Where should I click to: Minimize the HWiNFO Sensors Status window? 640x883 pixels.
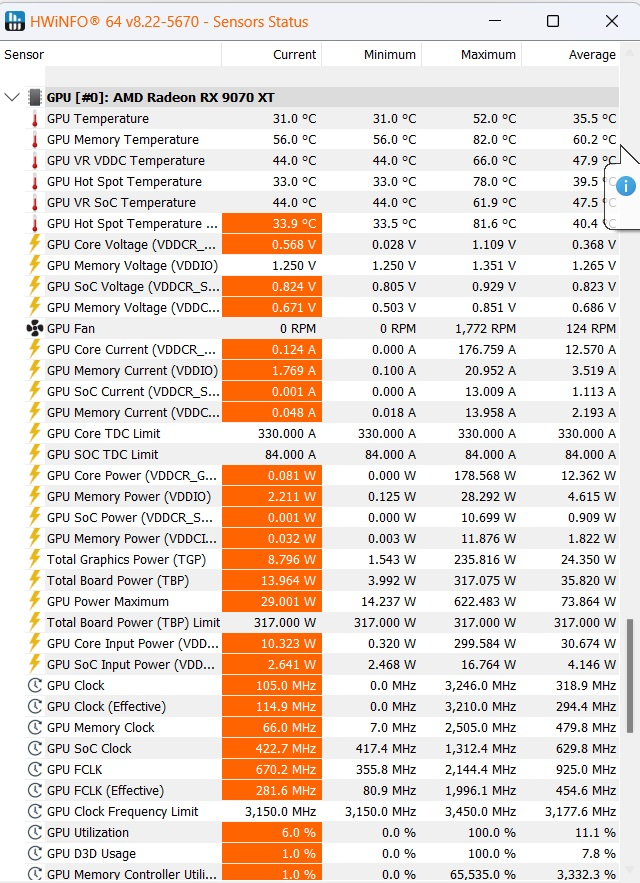point(495,21)
